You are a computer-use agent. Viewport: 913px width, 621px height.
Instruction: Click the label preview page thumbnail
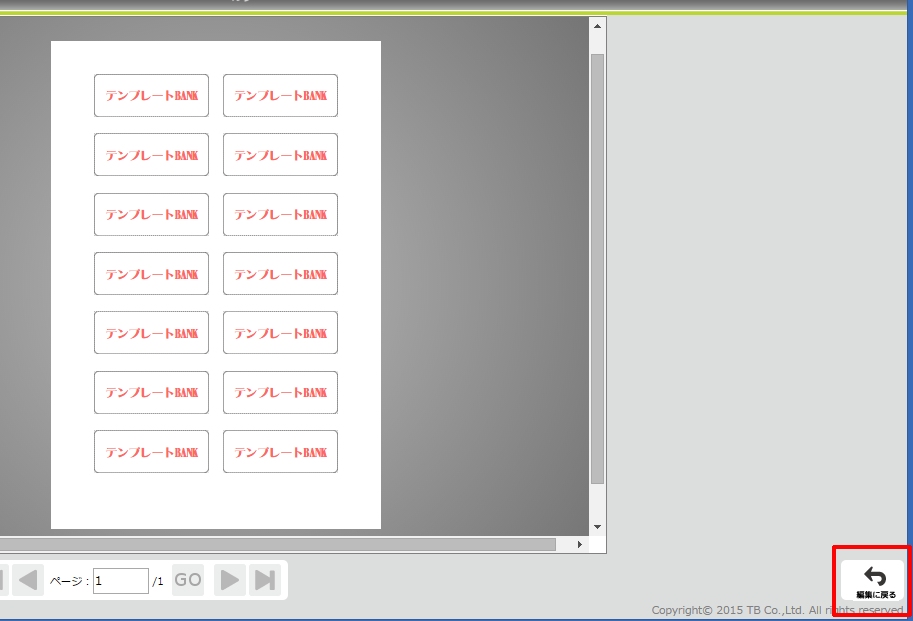(216, 285)
